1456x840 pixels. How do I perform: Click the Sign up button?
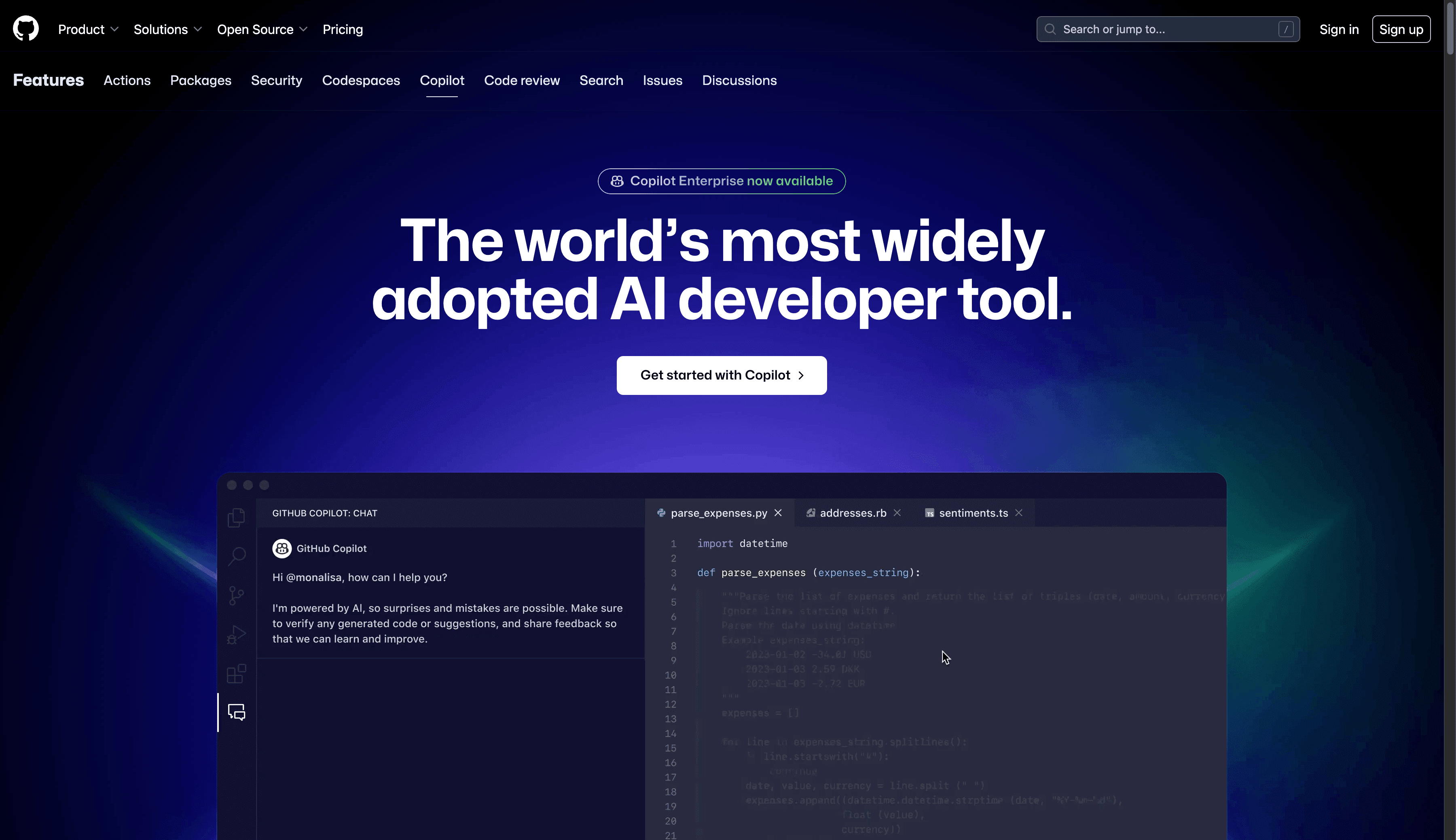point(1401,30)
